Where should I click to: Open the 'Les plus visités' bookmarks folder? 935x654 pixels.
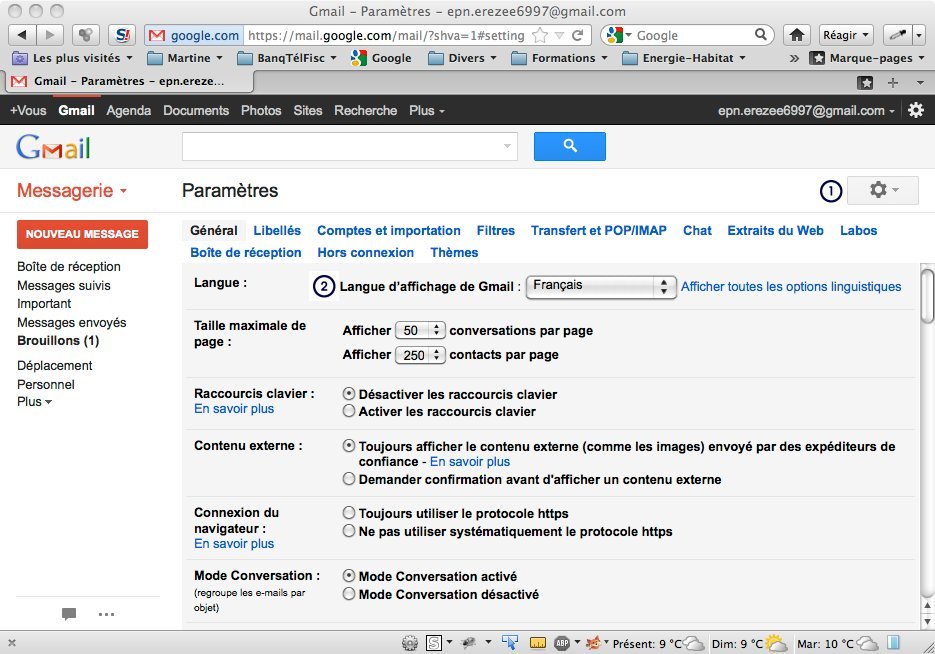[x=72, y=58]
